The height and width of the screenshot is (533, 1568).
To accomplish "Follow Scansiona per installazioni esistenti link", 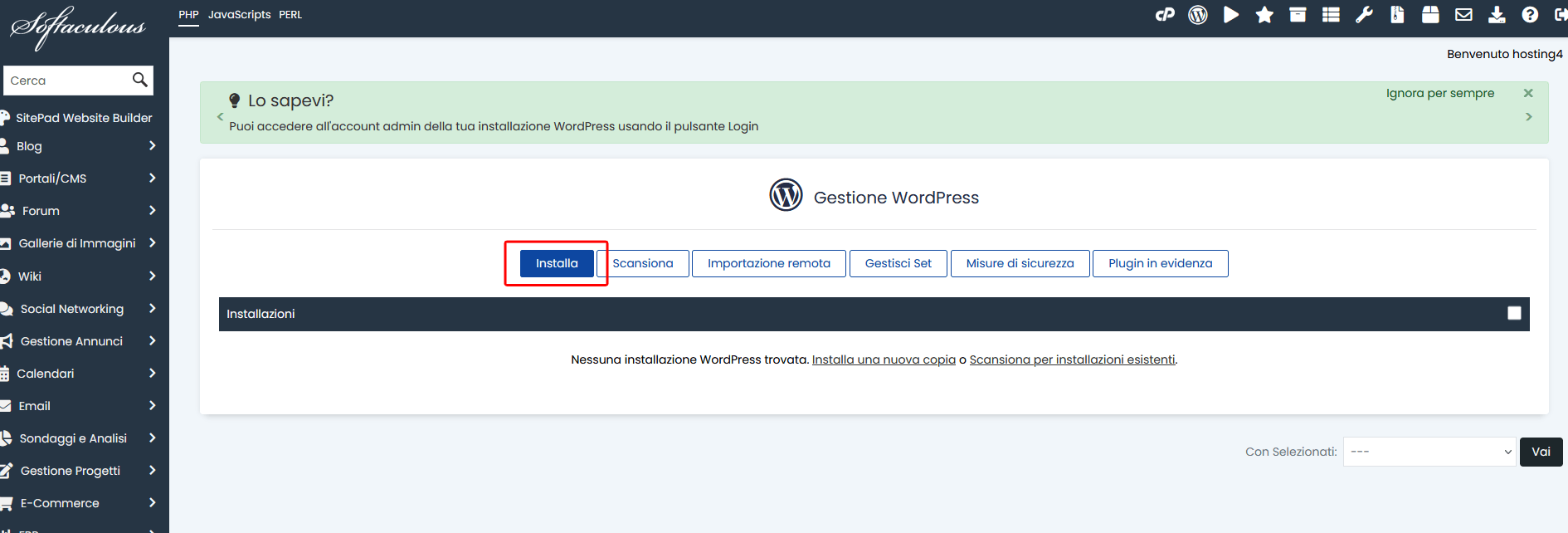I will pos(1072,359).
